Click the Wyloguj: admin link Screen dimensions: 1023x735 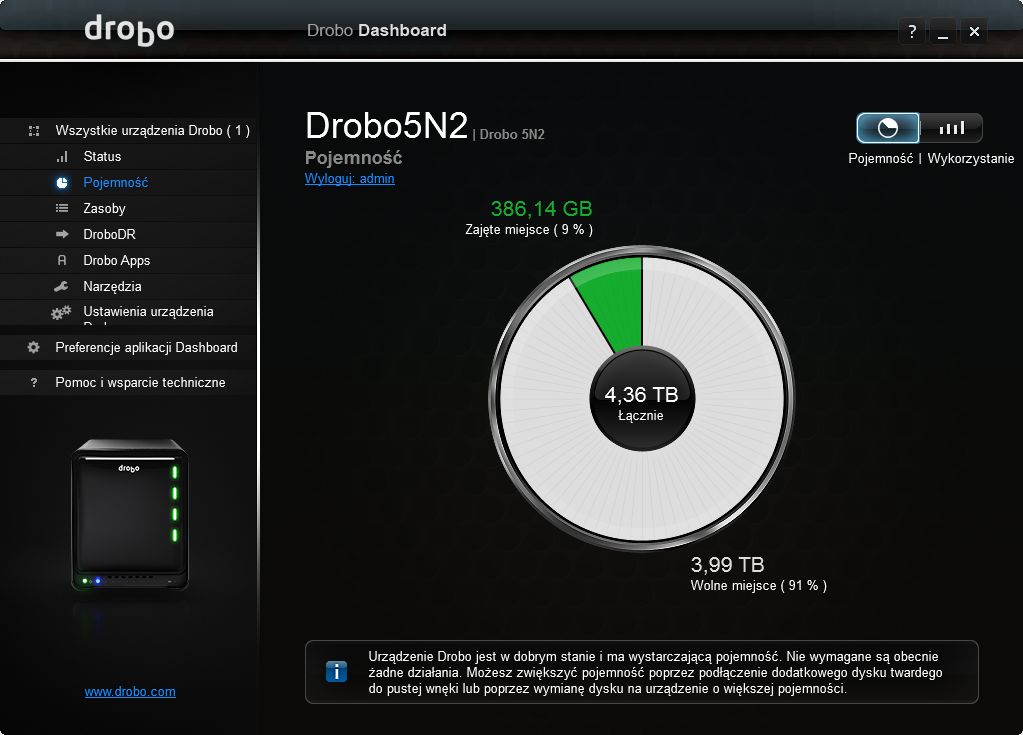pyautogui.click(x=350, y=179)
